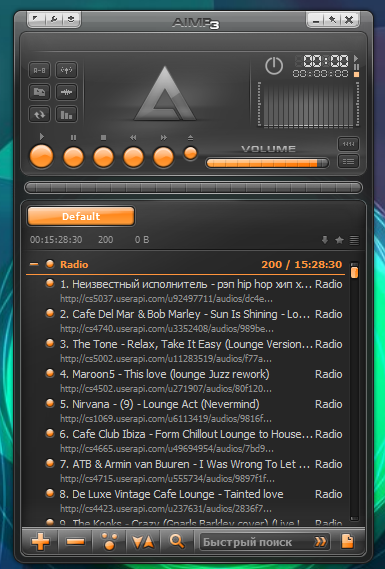Viewport: 385px width, 569px height.
Task: Open the miscellaneous three-dots button
Action: tap(109, 542)
